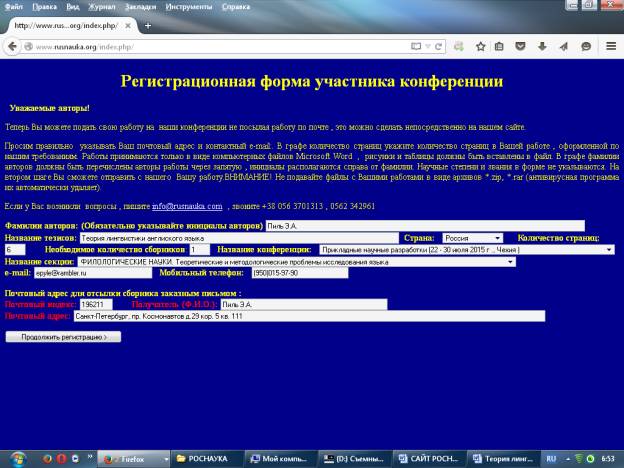Bookmark this page with the star icon
This screenshot has width=624, height=468.
(481, 46)
